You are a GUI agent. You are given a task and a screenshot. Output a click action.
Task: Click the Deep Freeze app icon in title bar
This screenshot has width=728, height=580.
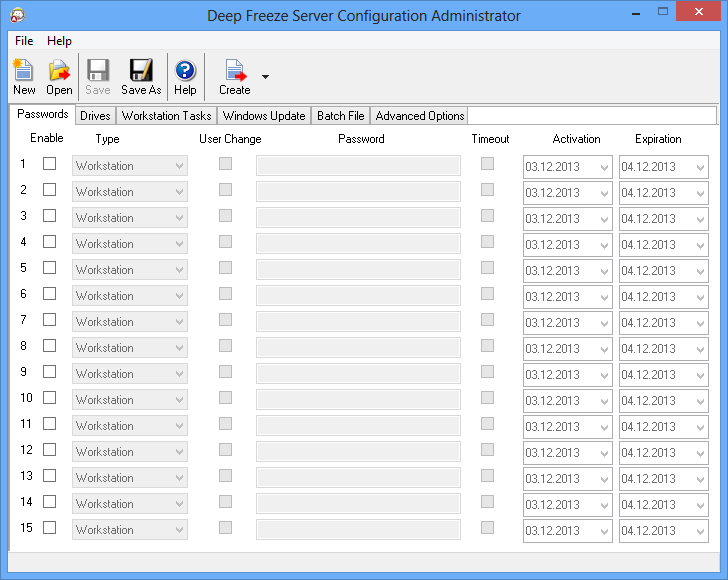[17, 15]
